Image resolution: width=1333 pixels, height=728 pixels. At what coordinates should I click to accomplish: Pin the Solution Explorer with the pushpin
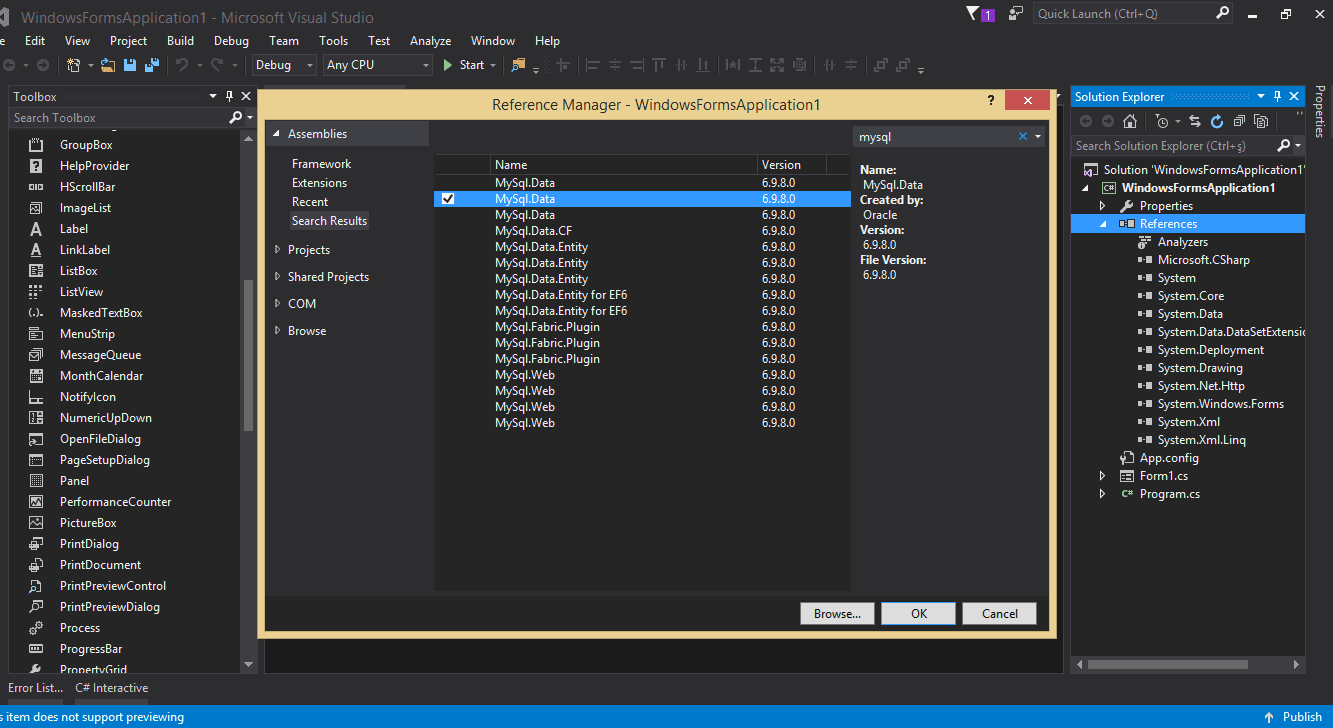pos(1277,96)
